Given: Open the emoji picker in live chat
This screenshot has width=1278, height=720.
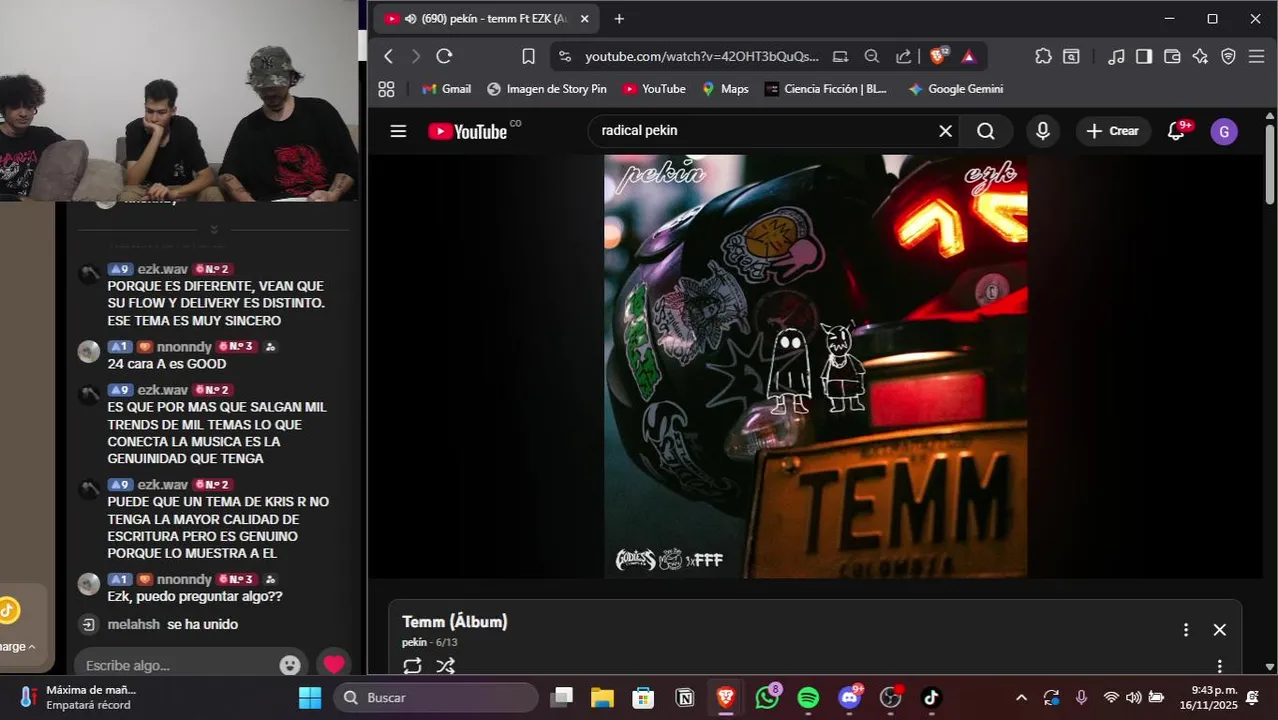Looking at the screenshot, I should point(290,665).
